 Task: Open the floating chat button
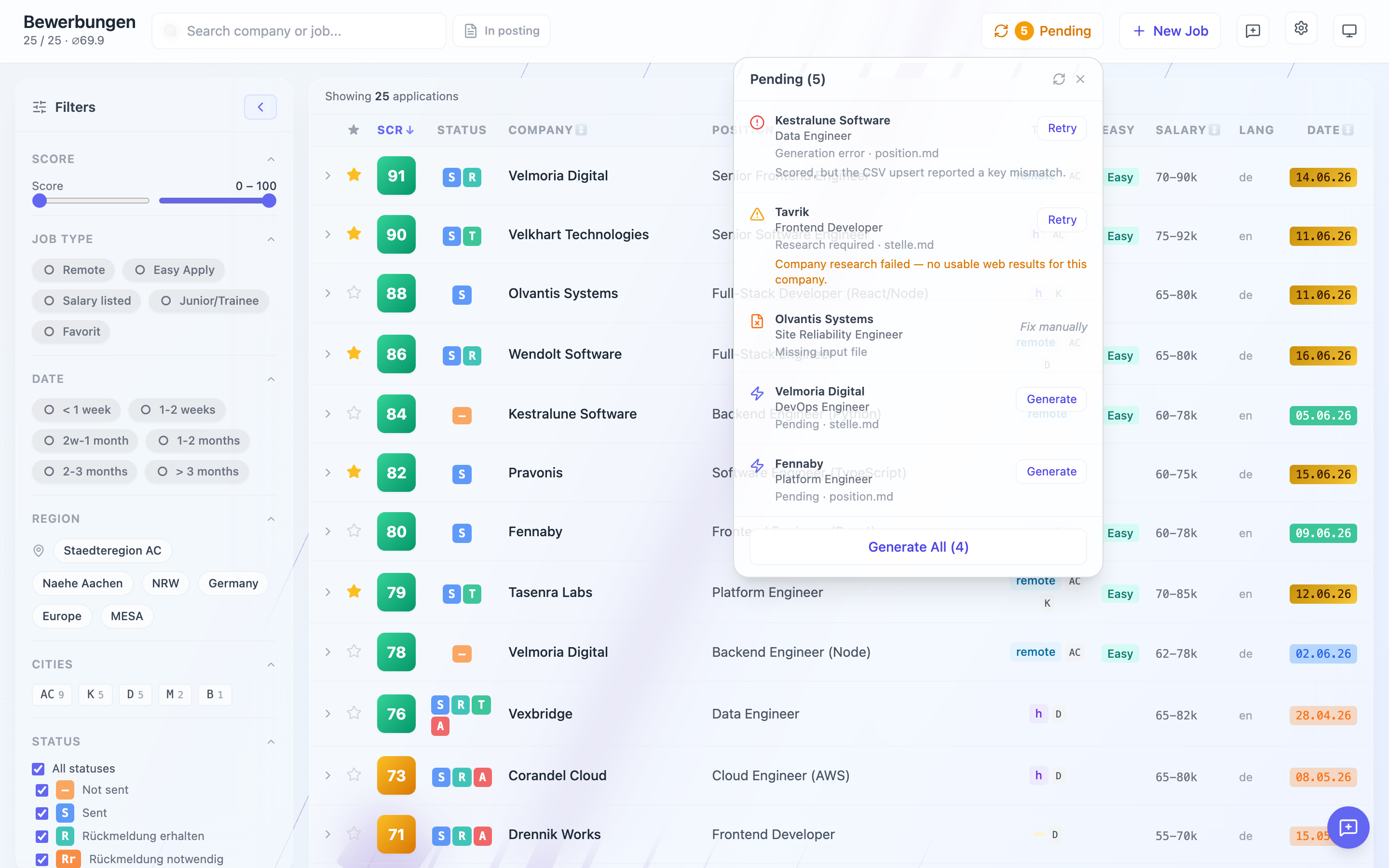(x=1348, y=827)
